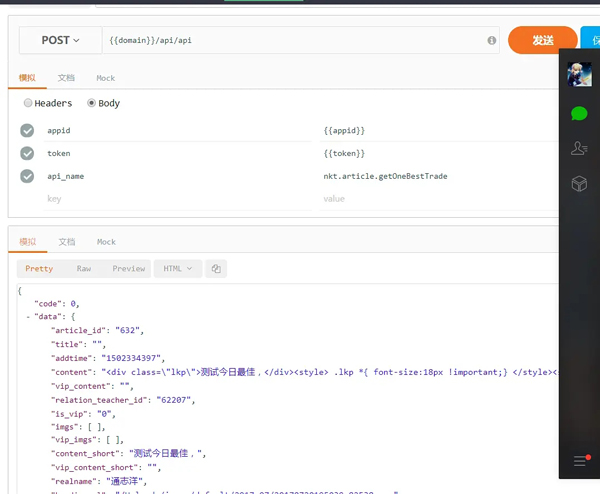The image size is (600, 494).
Task: Uncheck the token parameter row
Action: pos(27,153)
